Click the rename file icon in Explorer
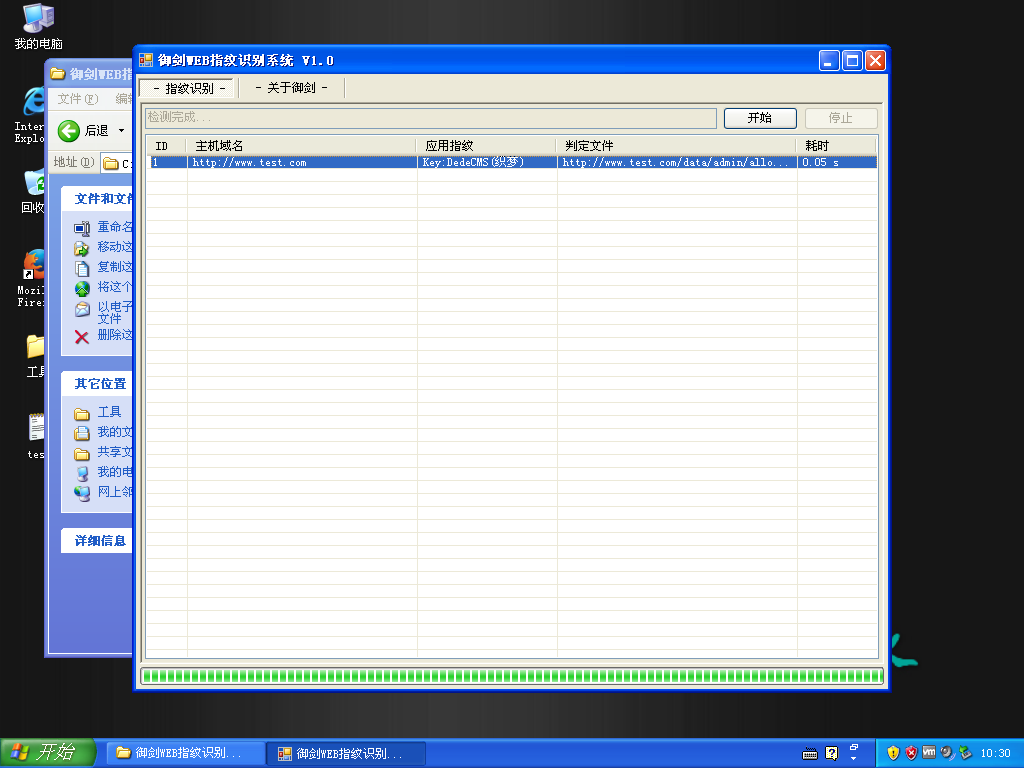The image size is (1024, 768). (82, 228)
